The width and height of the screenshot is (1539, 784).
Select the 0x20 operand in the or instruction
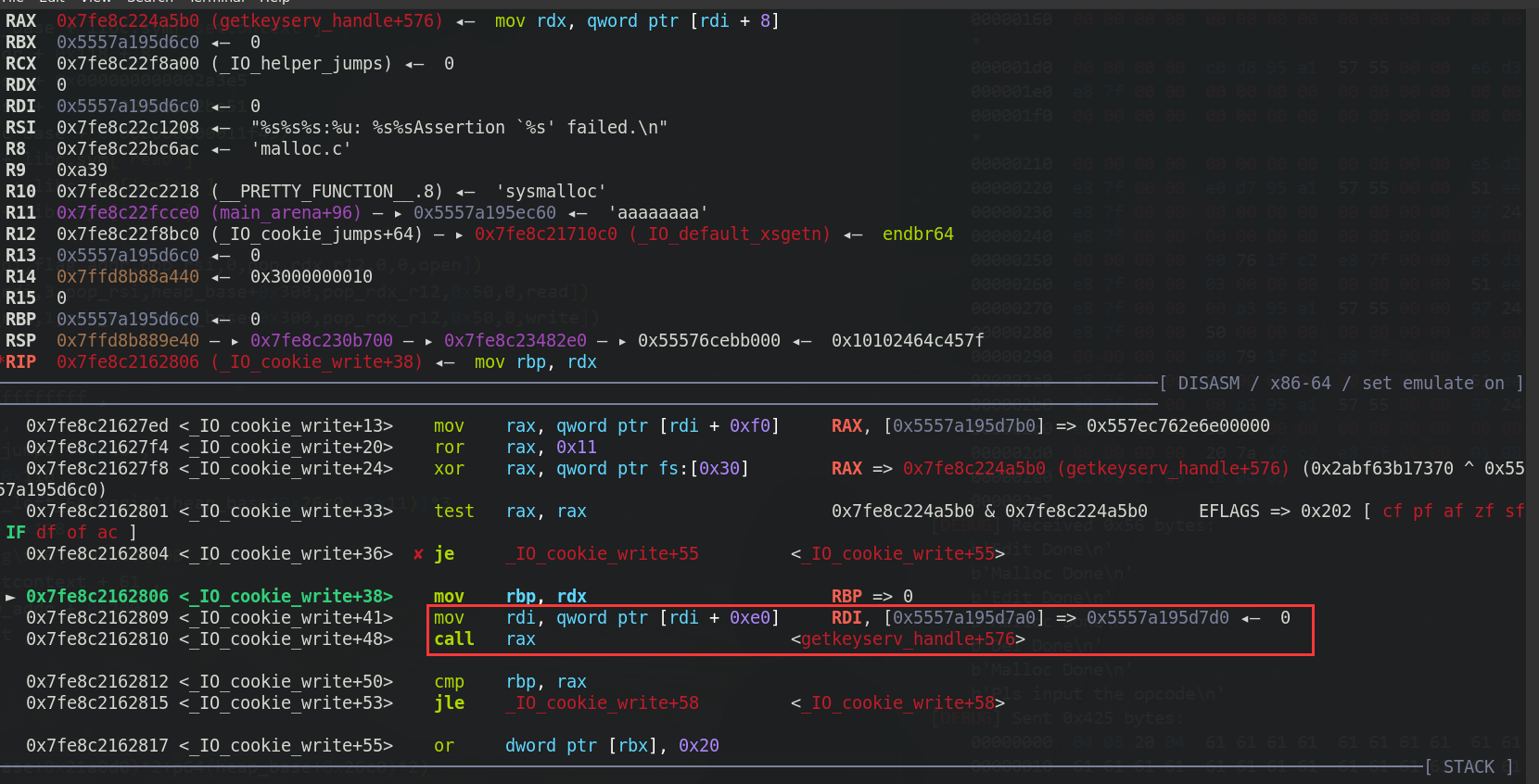(x=699, y=745)
